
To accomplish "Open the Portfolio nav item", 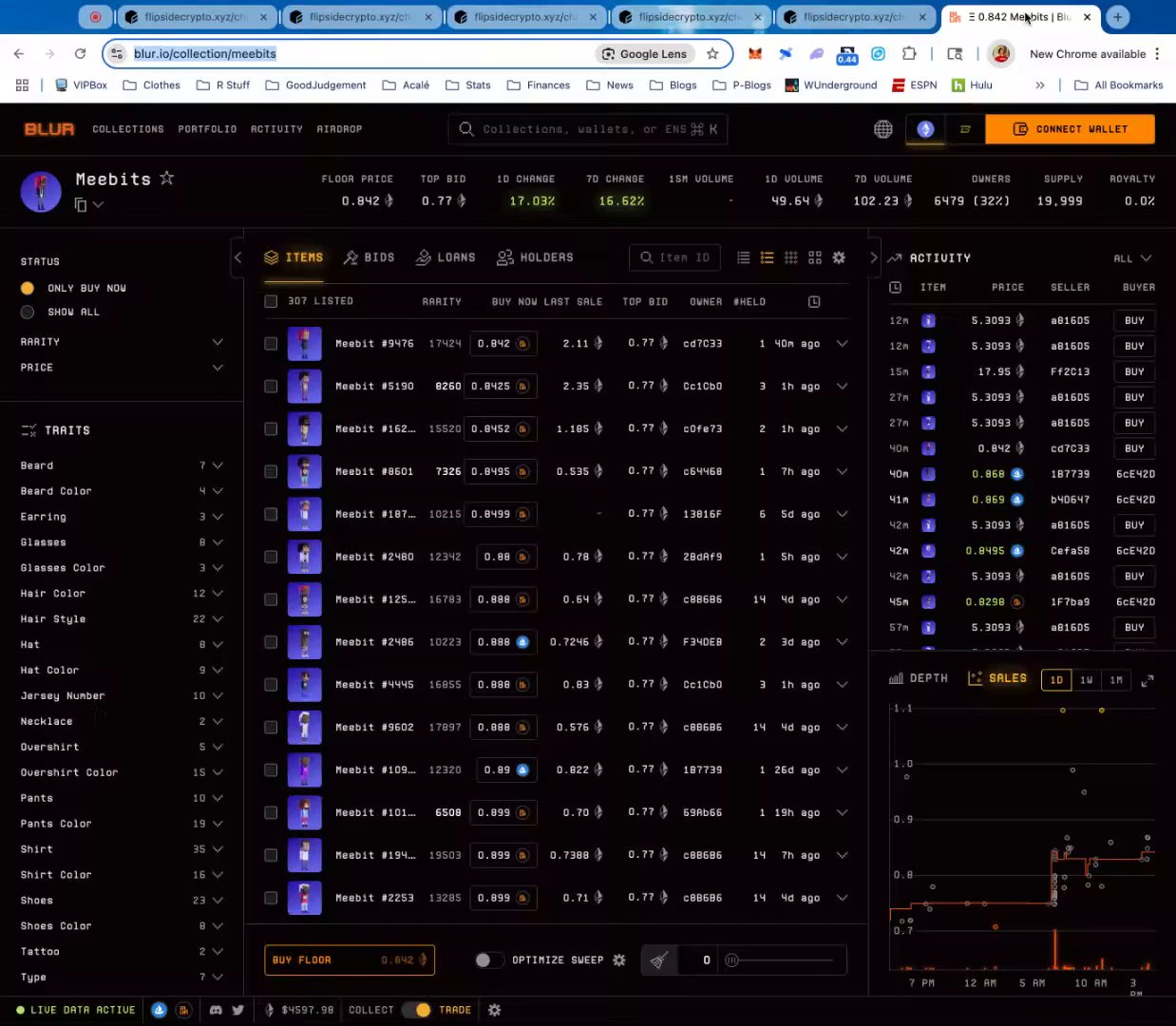I will [x=207, y=129].
